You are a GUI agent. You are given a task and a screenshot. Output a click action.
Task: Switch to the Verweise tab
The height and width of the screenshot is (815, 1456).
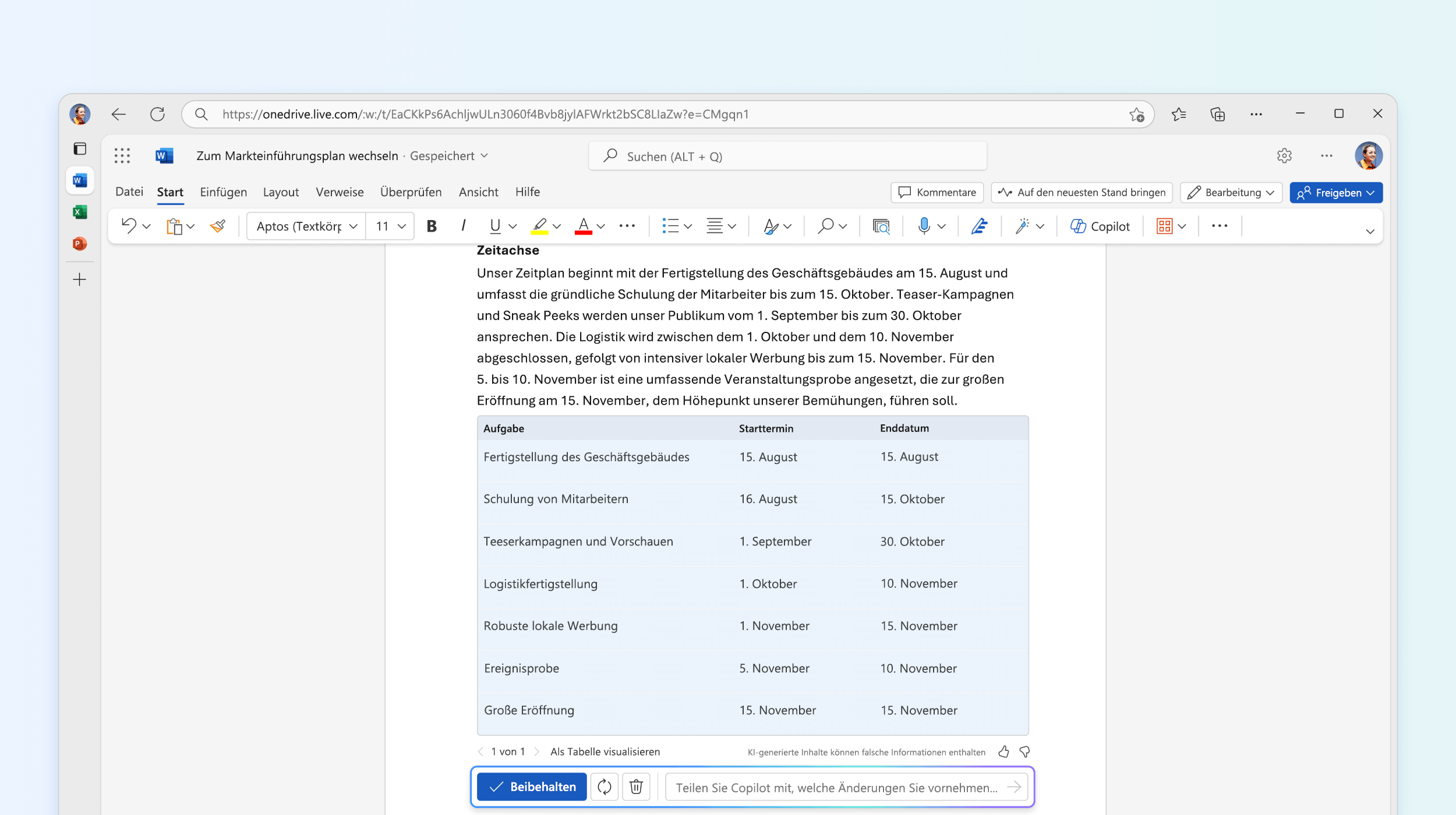pos(340,192)
